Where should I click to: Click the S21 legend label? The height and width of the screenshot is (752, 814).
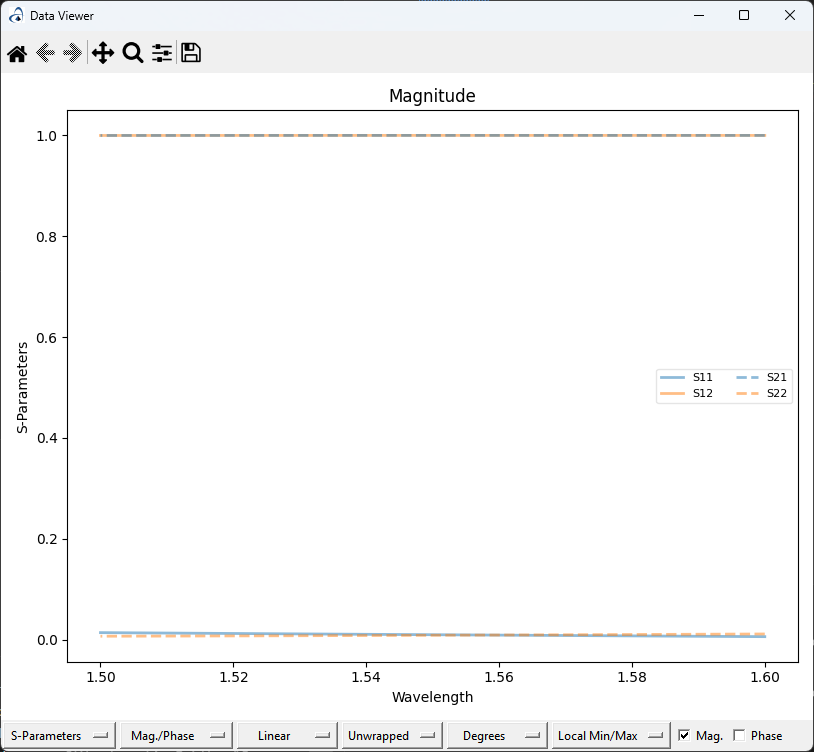click(x=777, y=377)
